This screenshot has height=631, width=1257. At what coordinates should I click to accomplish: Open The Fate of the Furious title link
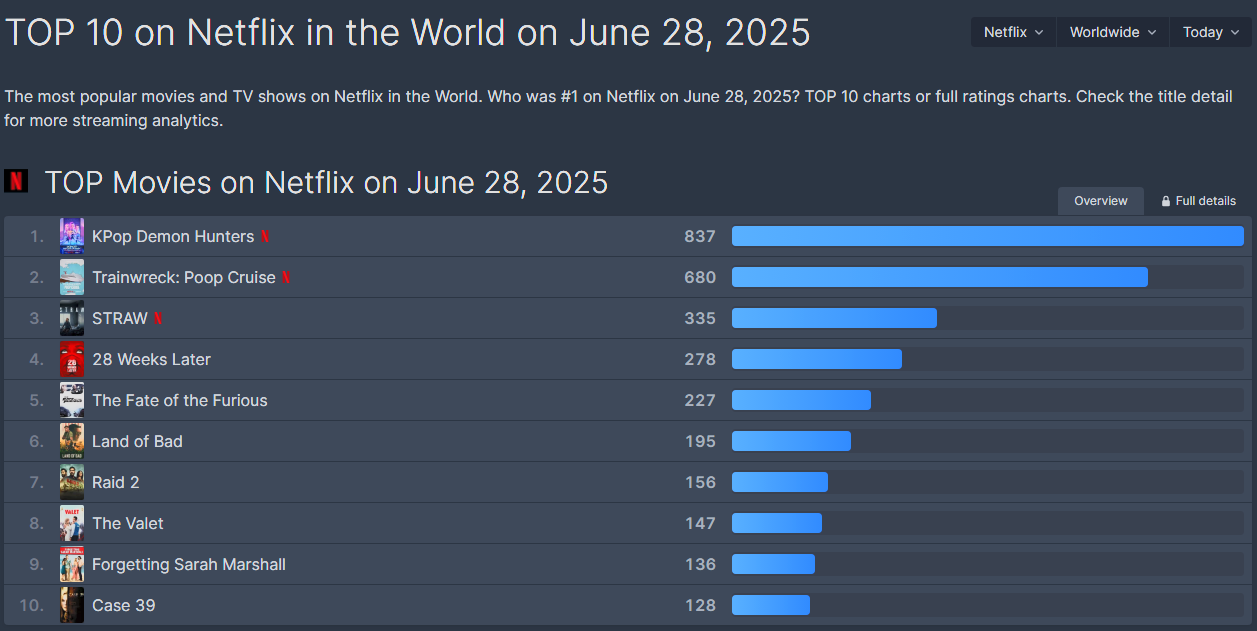pos(180,400)
